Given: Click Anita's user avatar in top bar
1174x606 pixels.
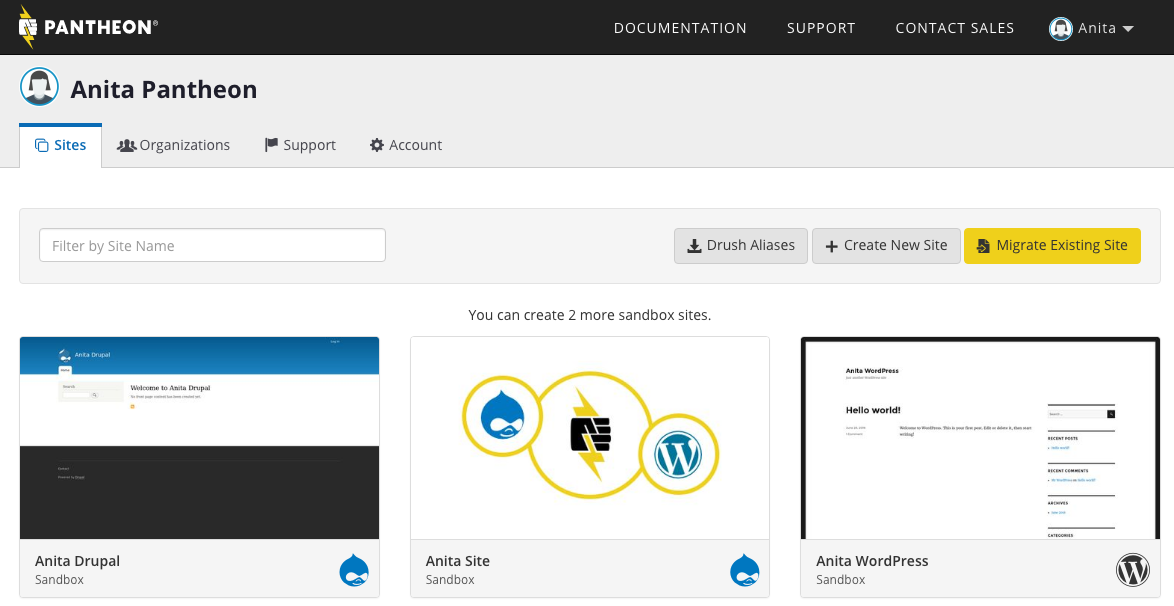Looking at the screenshot, I should pyautogui.click(x=1060, y=28).
